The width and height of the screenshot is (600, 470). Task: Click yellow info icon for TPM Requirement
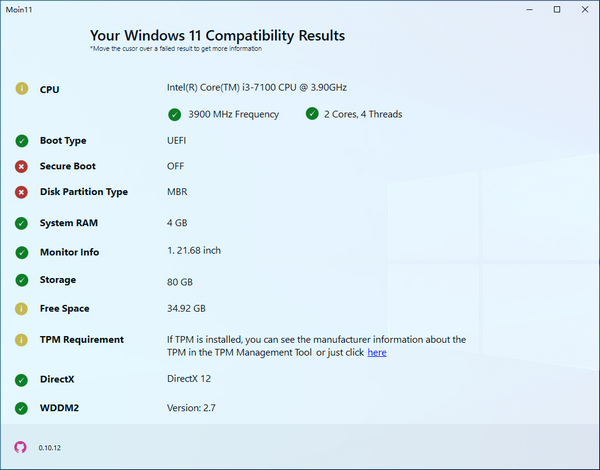tap(21, 339)
